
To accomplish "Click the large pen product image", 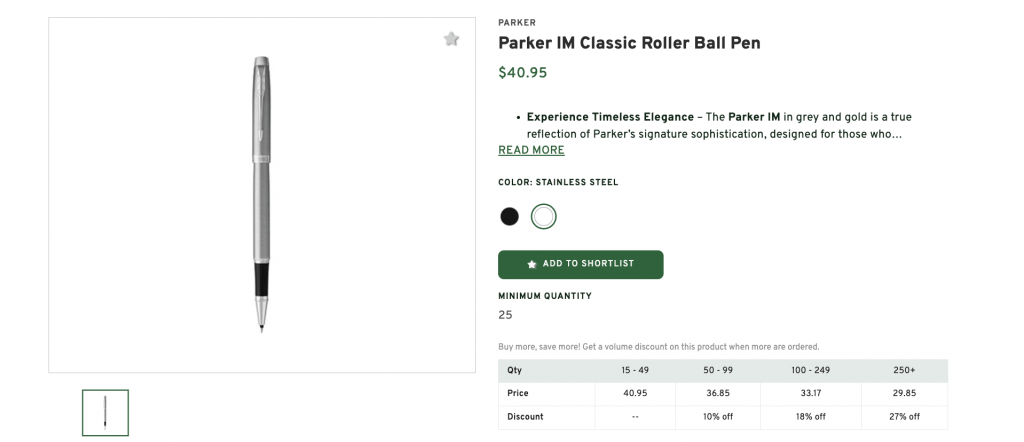I will [258, 194].
